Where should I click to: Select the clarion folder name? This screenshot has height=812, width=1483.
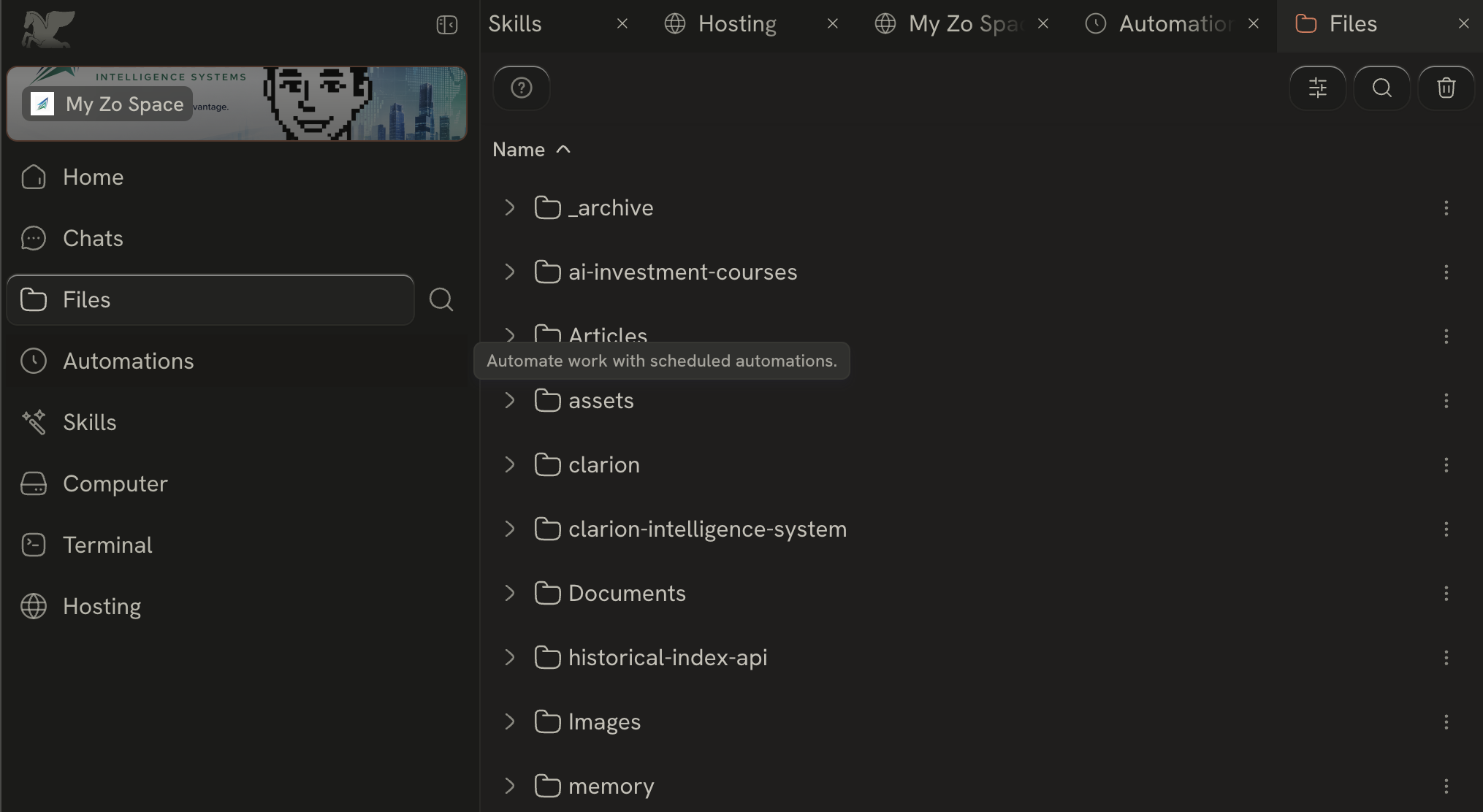click(x=604, y=465)
